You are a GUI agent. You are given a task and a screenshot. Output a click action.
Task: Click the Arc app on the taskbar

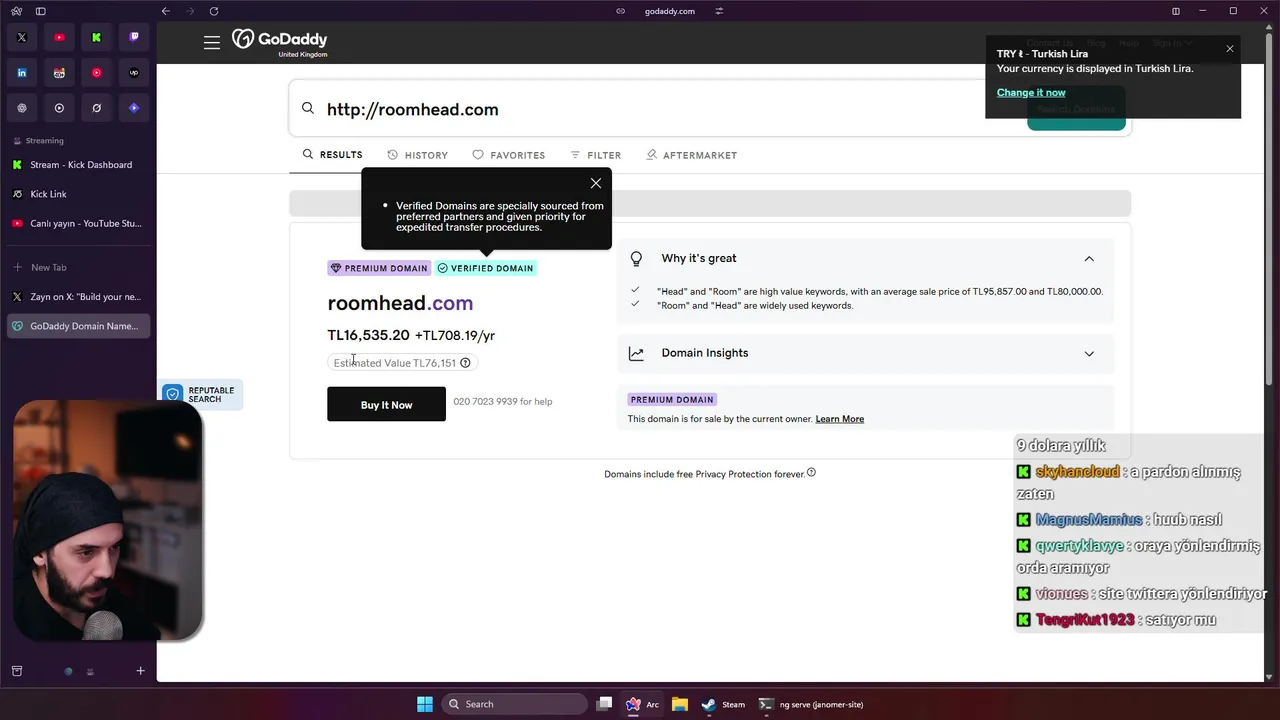[642, 704]
